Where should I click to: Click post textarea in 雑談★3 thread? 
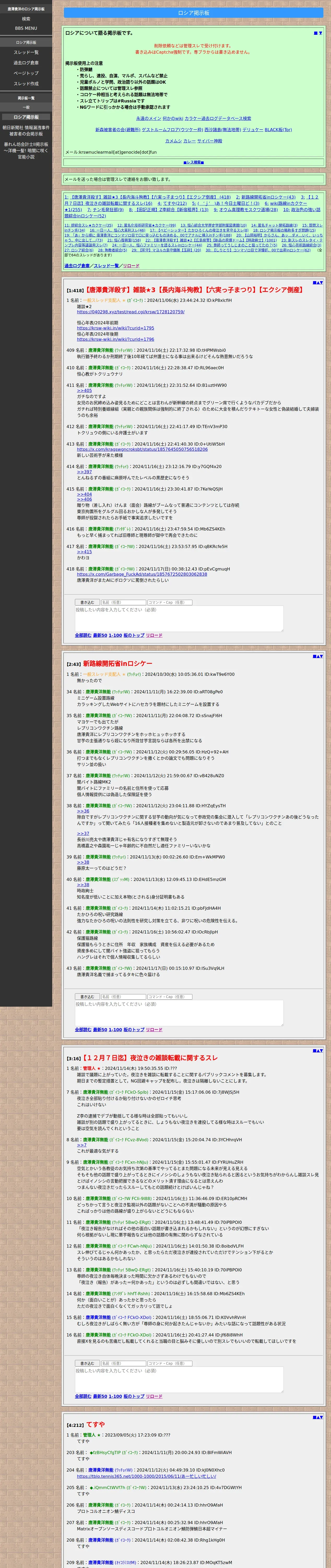[179, 618]
